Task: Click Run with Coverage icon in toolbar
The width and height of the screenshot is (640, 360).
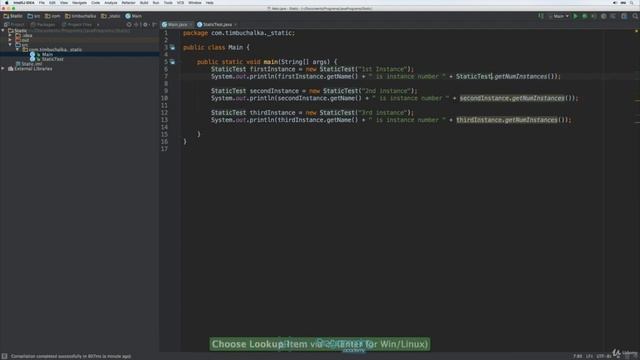Action: pyautogui.click(x=593, y=16)
